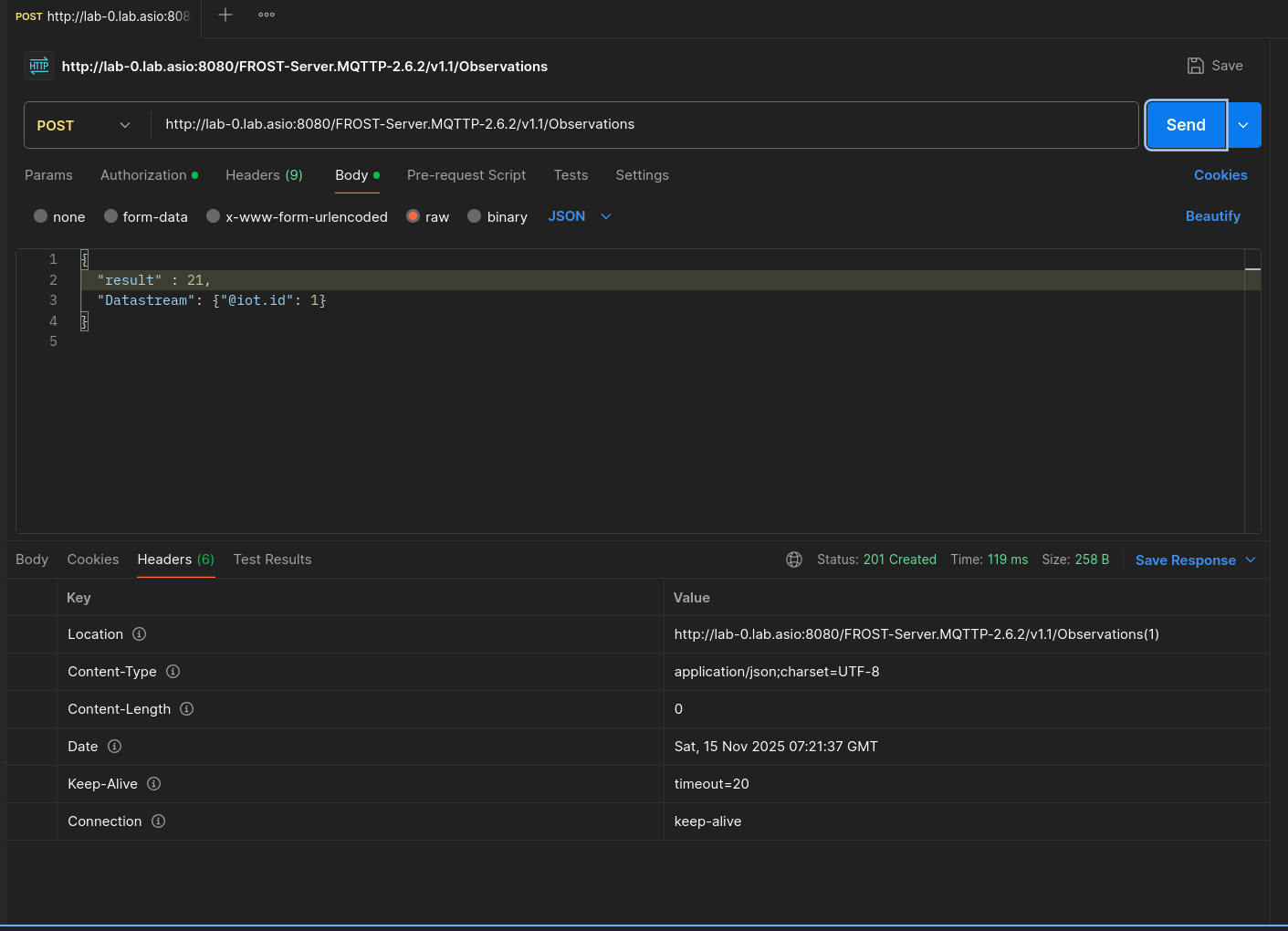Click inside the request URL field
The image size is (1288, 931).
(x=639, y=124)
